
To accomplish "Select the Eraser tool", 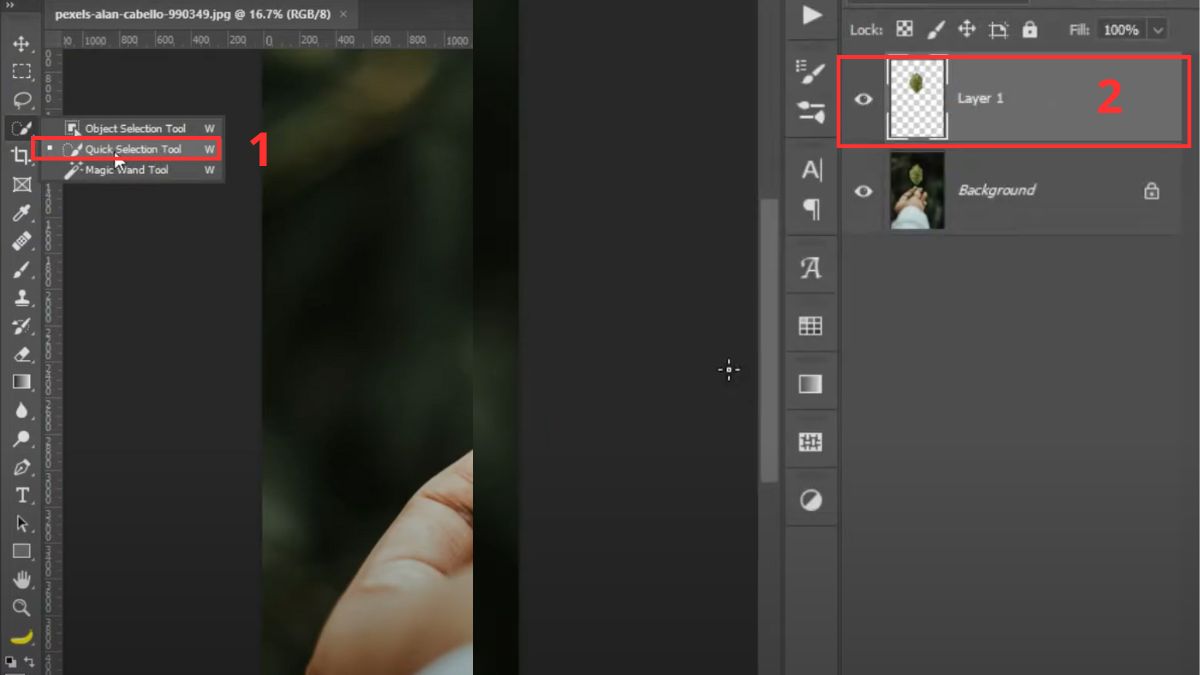I will point(21,354).
